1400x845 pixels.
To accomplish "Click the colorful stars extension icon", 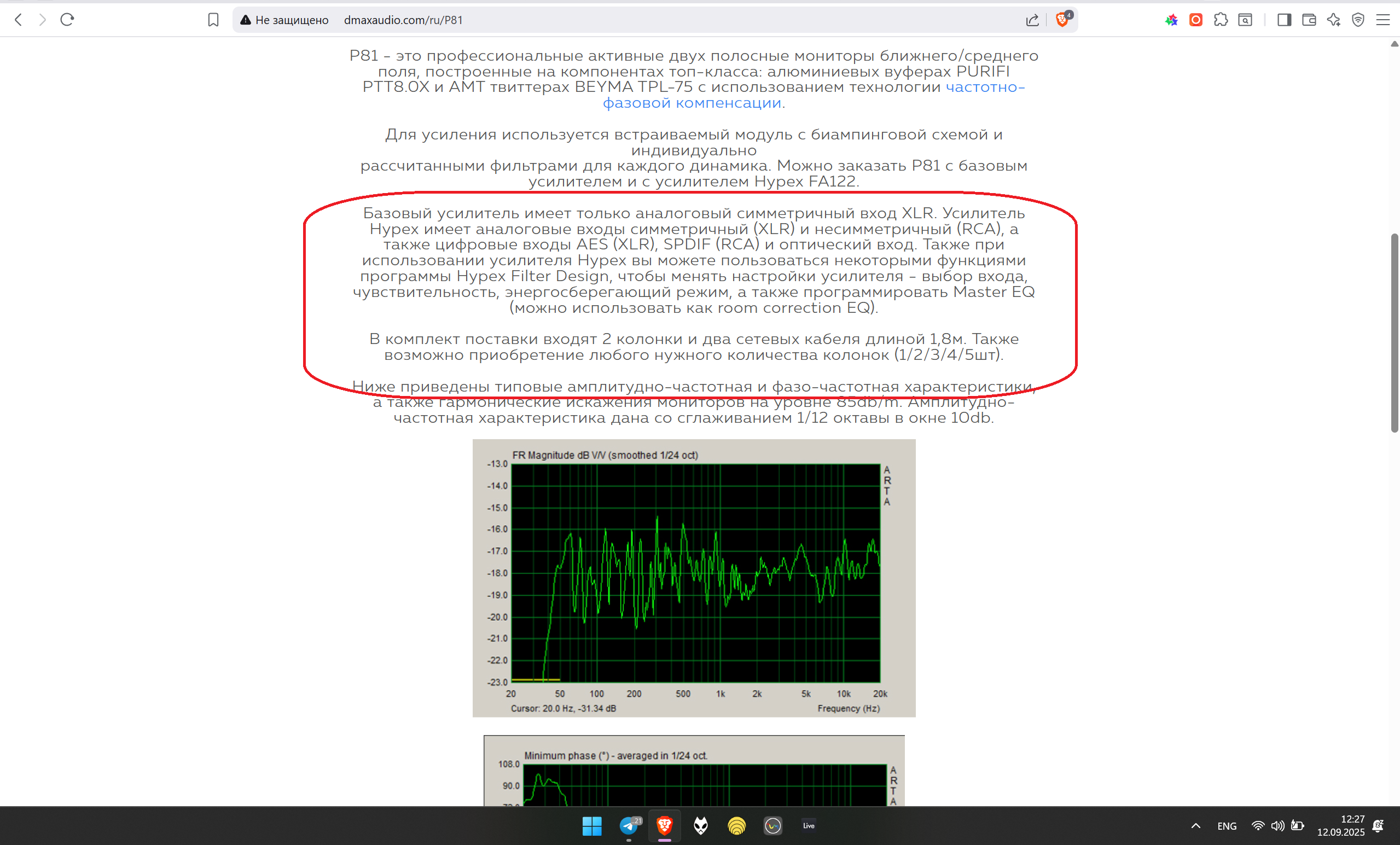I will 1171,20.
